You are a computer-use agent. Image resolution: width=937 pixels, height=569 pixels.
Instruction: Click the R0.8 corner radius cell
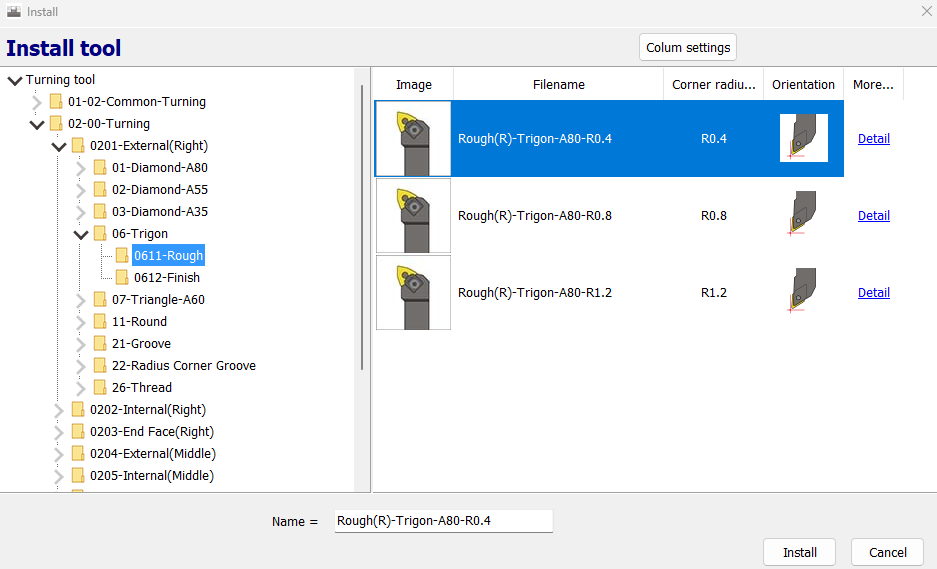[714, 216]
